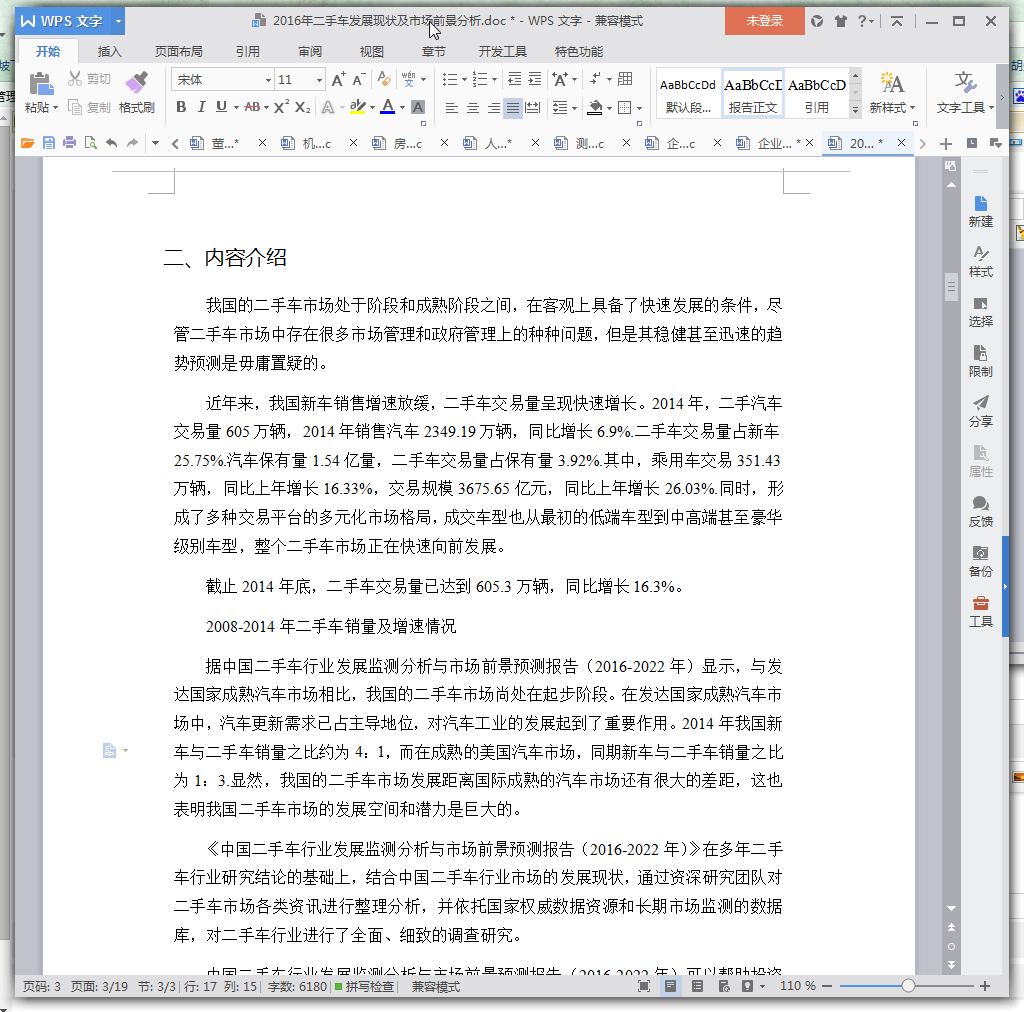Open the 新建 panel in right sidebar
1024x1012 pixels.
[980, 212]
